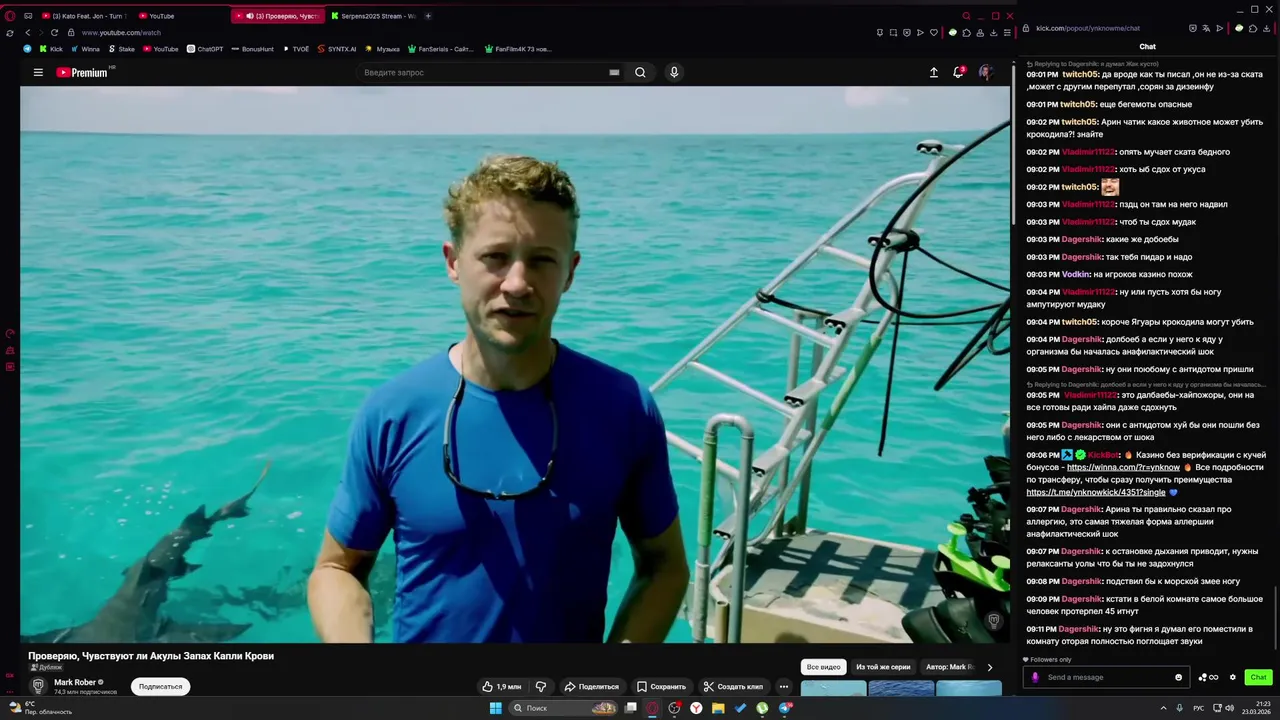Open the on-screen keyboard in search box
Viewport: 1280px width, 720px height.
[614, 72]
